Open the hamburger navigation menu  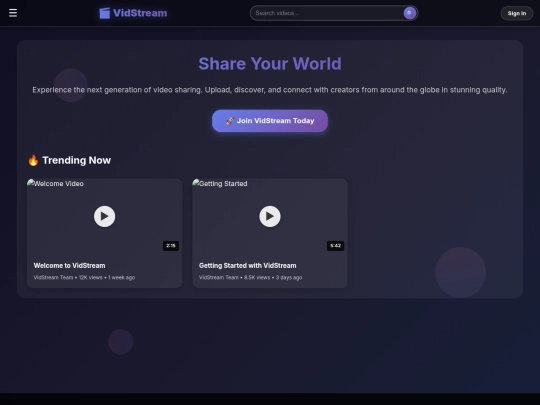point(13,13)
